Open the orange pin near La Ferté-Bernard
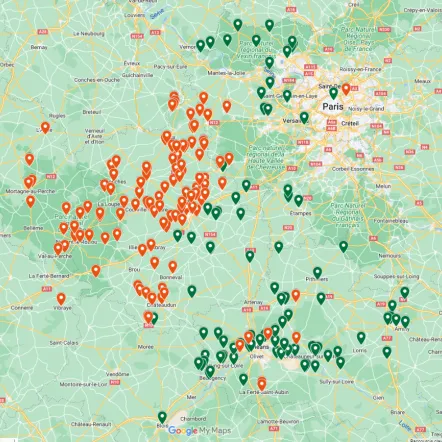442x442 pixels. [96, 271]
